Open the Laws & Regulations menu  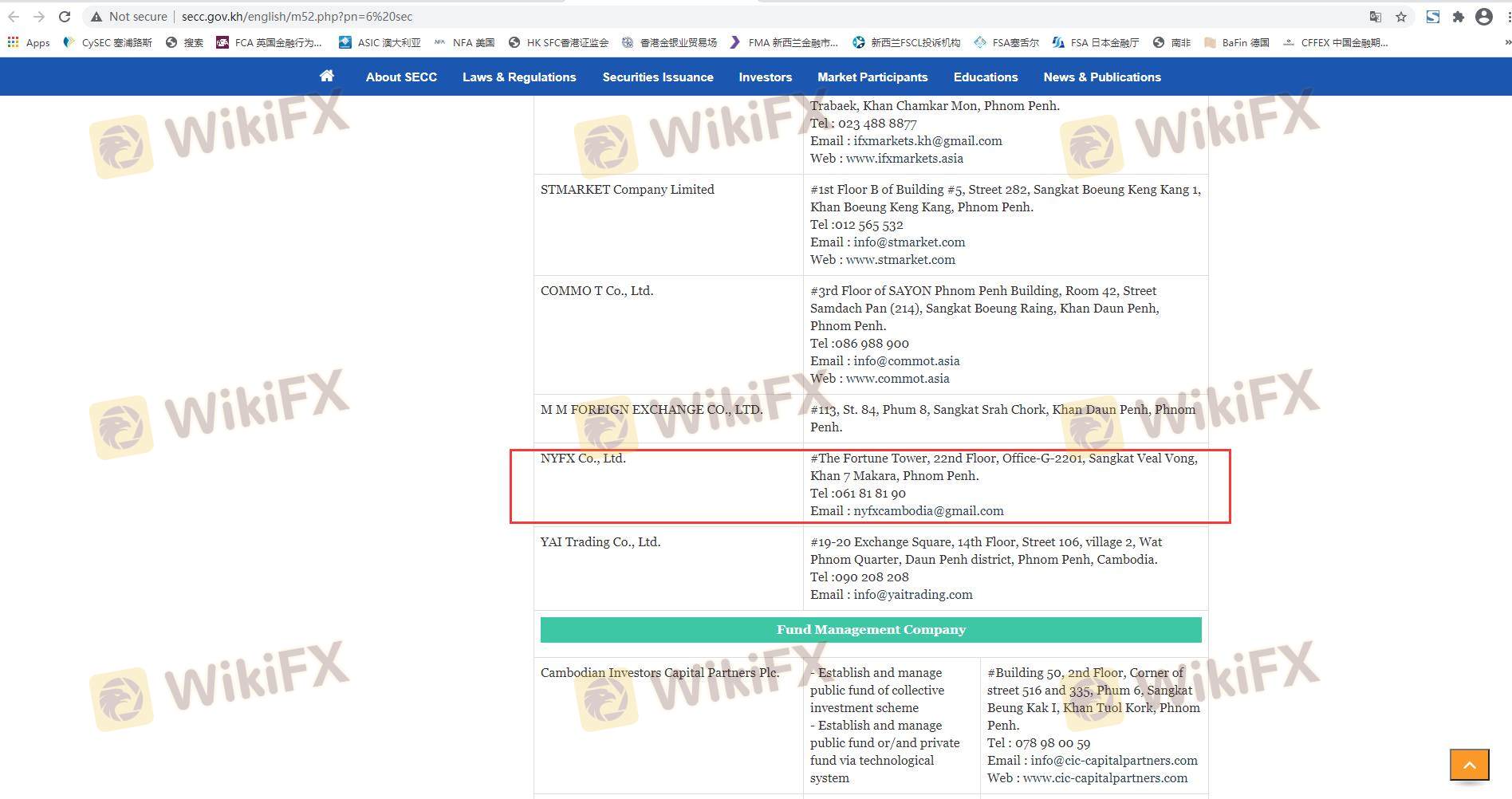click(x=519, y=77)
